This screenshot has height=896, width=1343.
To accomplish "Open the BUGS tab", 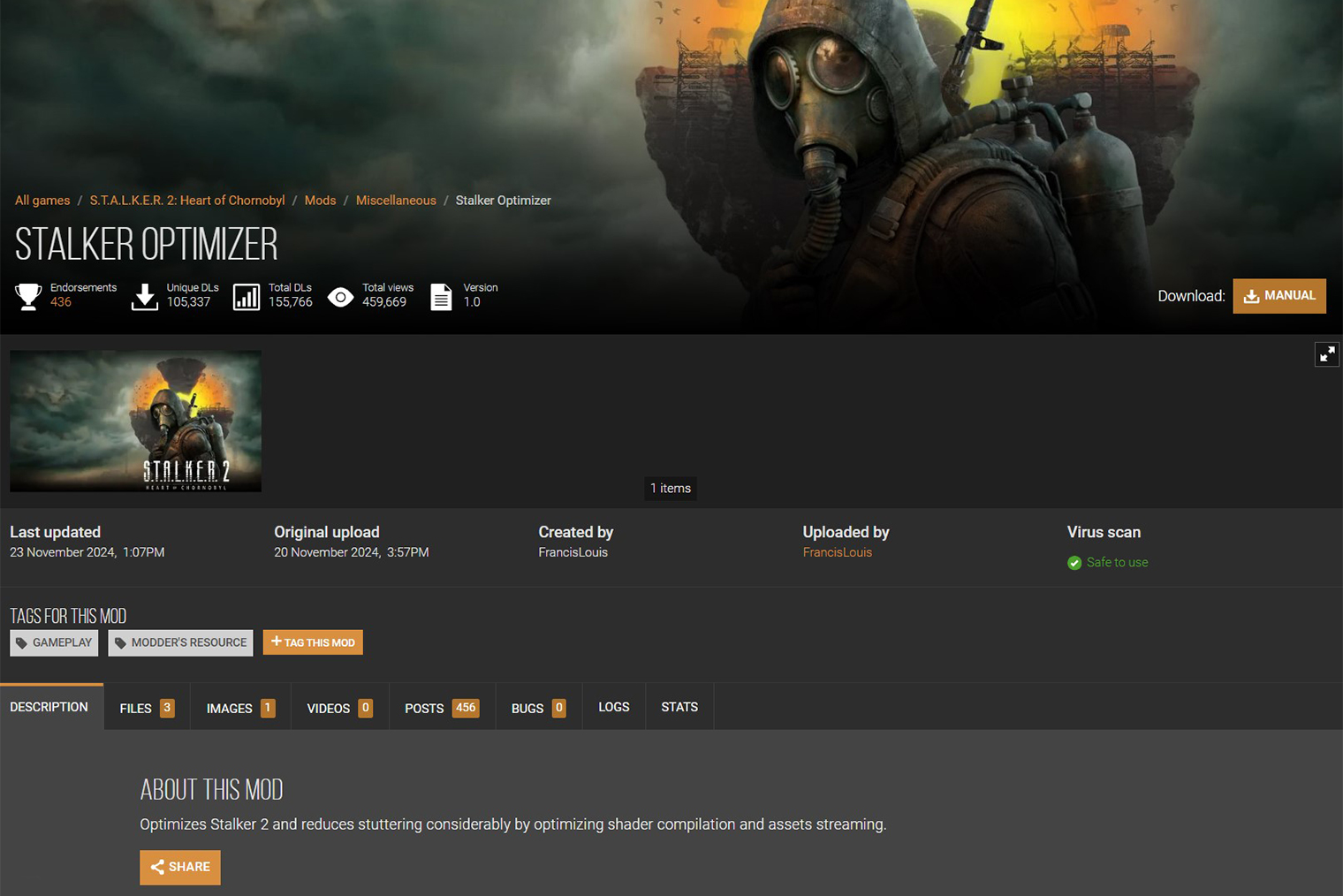I will (538, 708).
